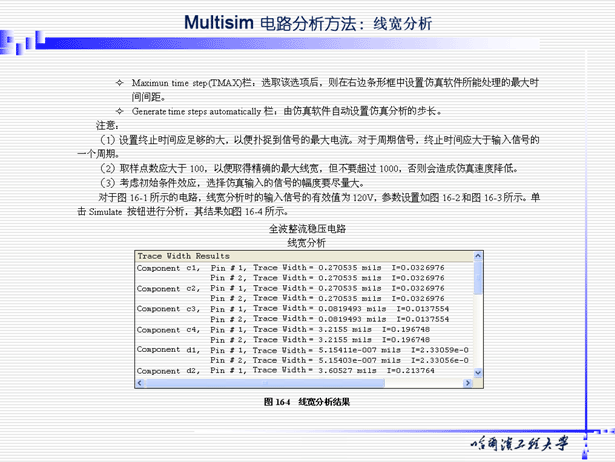Click note (2) about sample points over 100
This screenshot has width=615, height=462.
(x=309, y=169)
